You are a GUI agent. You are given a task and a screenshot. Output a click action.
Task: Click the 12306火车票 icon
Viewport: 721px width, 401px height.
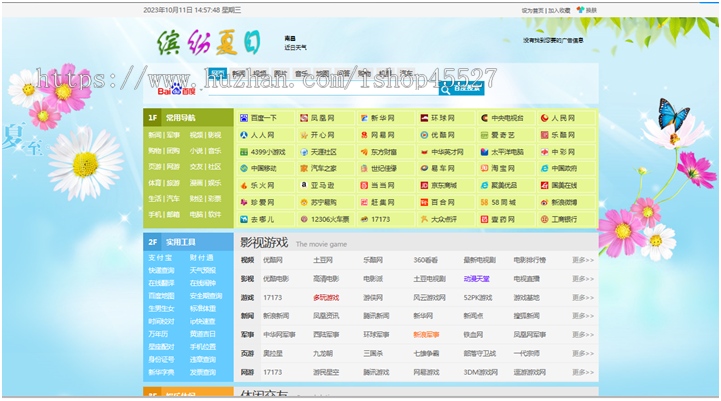tap(304, 219)
